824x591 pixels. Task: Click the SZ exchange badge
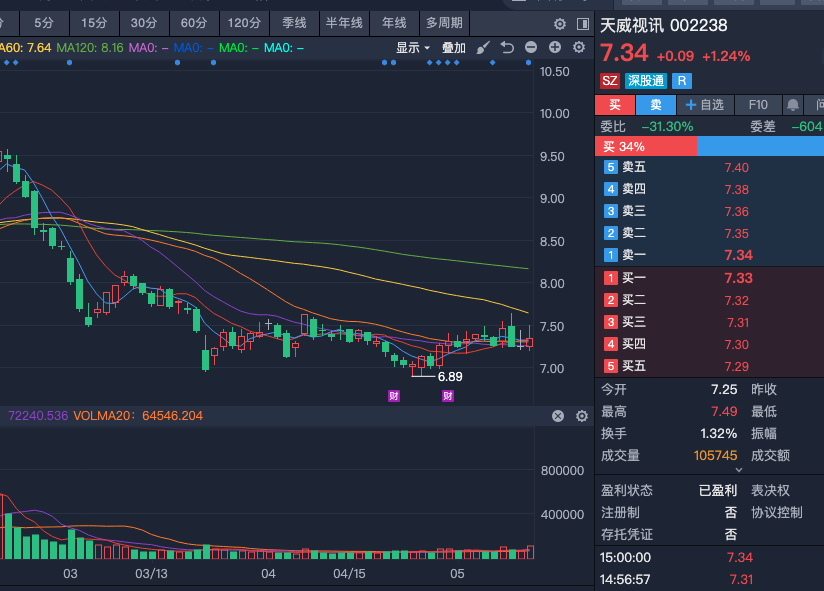(x=610, y=81)
